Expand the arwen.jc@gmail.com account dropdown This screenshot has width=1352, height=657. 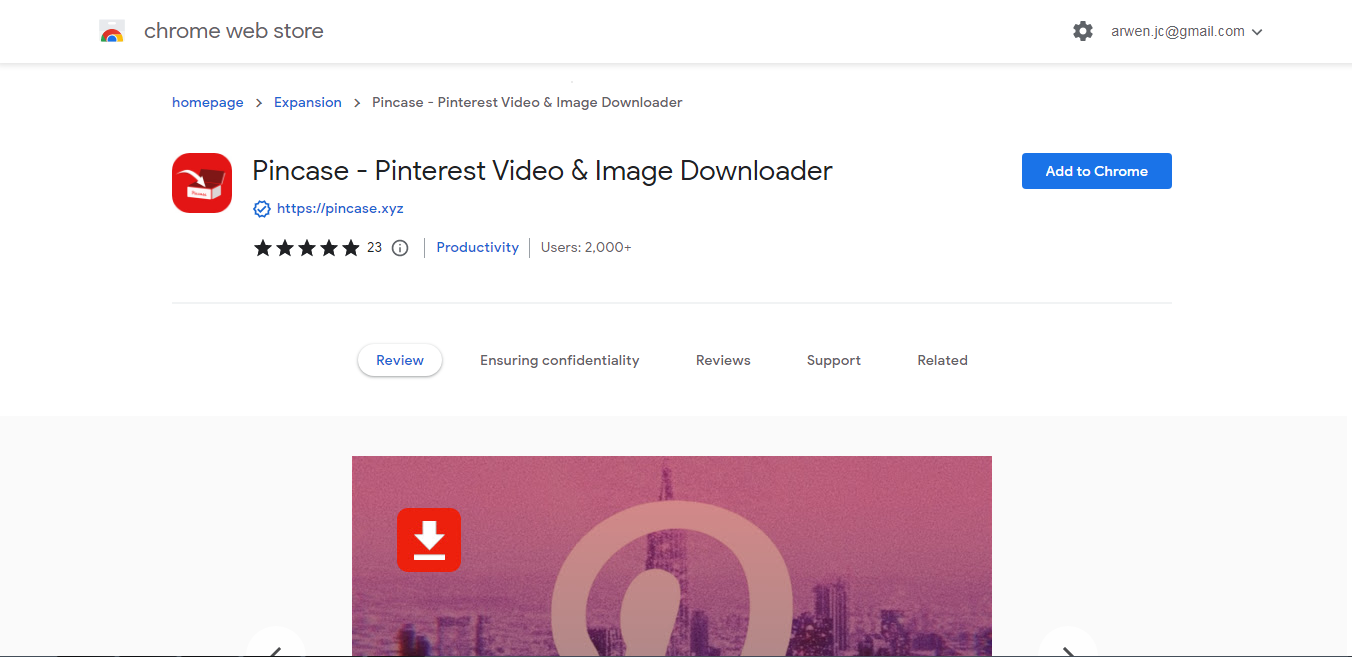coord(1187,31)
